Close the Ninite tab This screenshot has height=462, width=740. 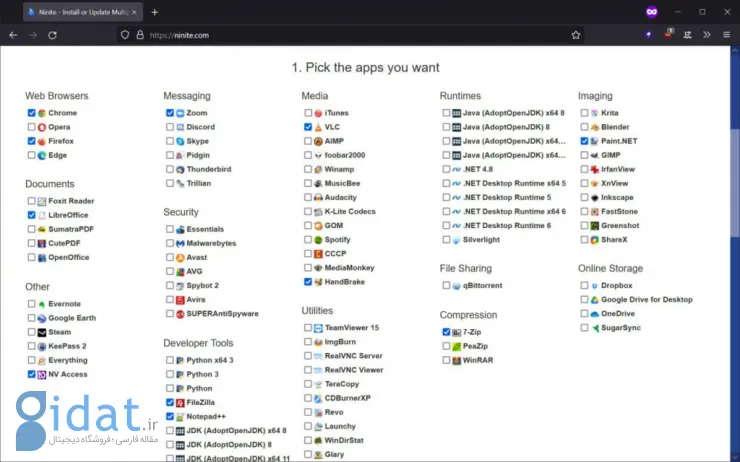pyautogui.click(x=135, y=12)
